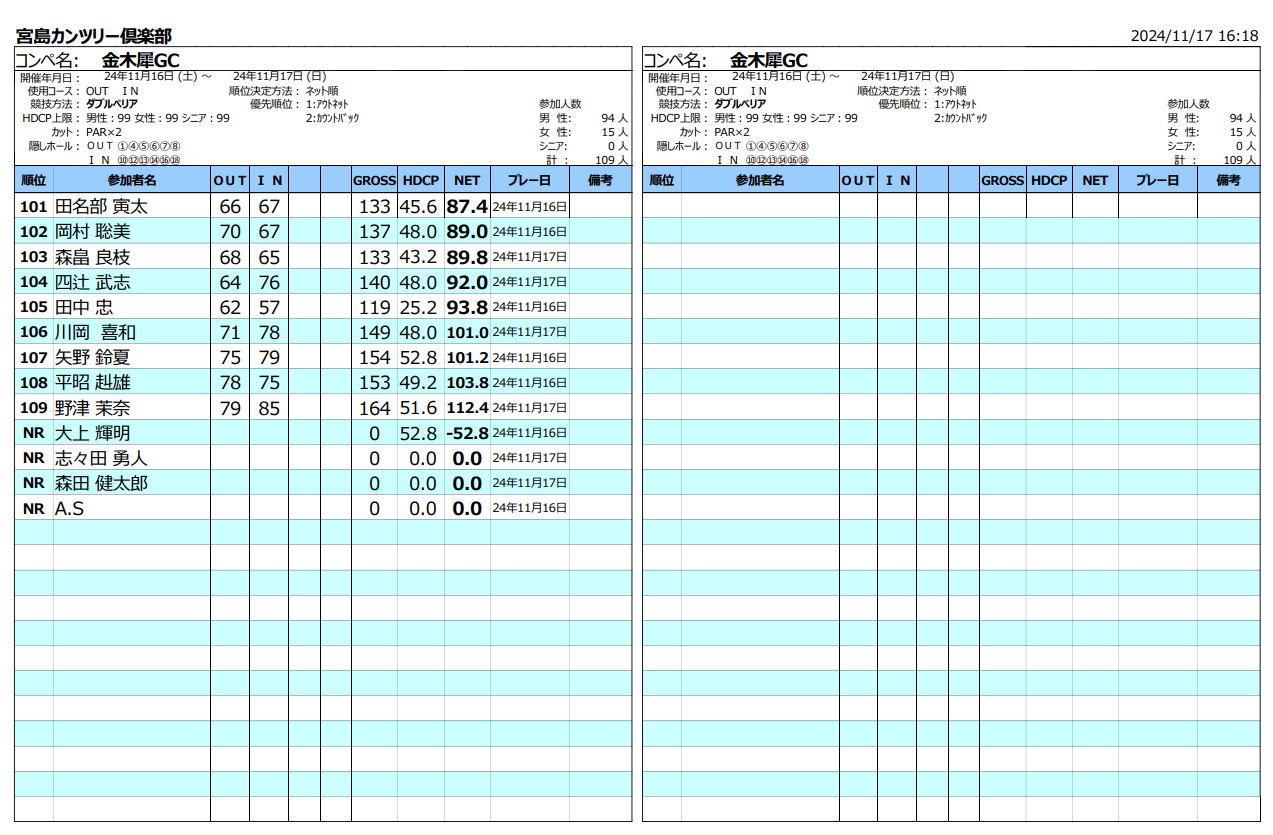The width and height of the screenshot is (1273, 835).
Task: Click rank number 105
Action: 34,307
